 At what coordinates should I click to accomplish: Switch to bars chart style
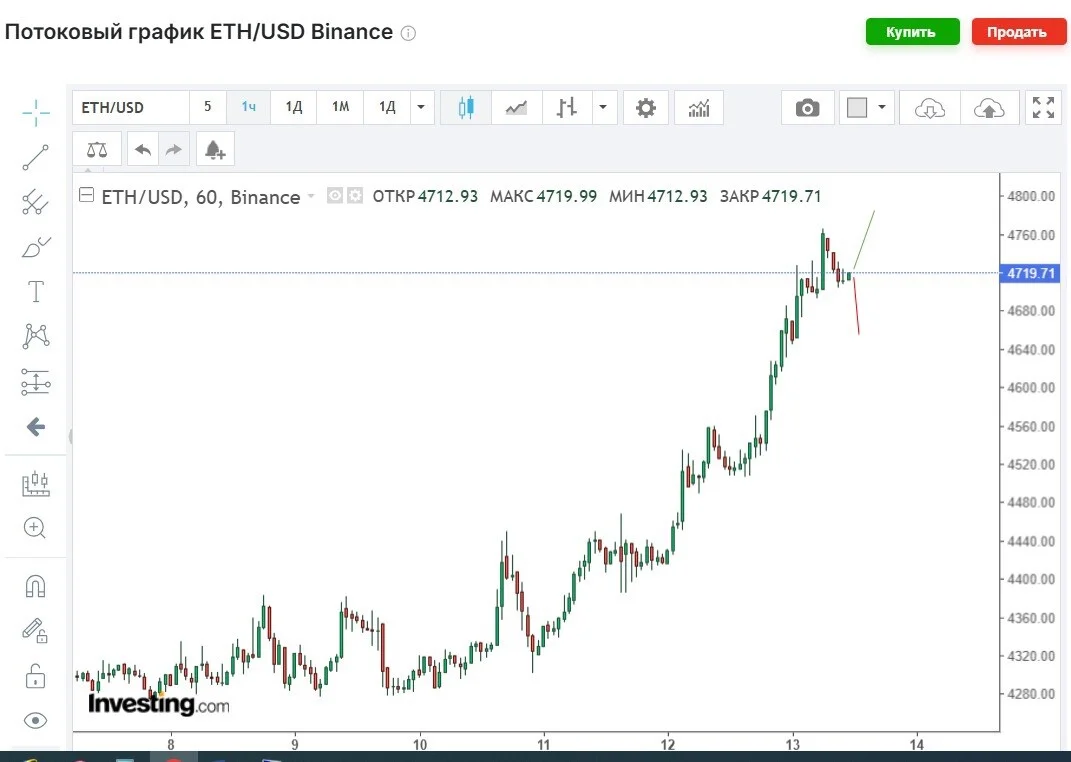pos(567,108)
